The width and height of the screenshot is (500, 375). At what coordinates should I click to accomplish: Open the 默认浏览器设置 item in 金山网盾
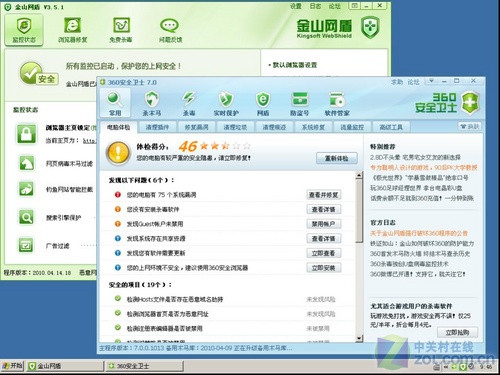click(295, 65)
